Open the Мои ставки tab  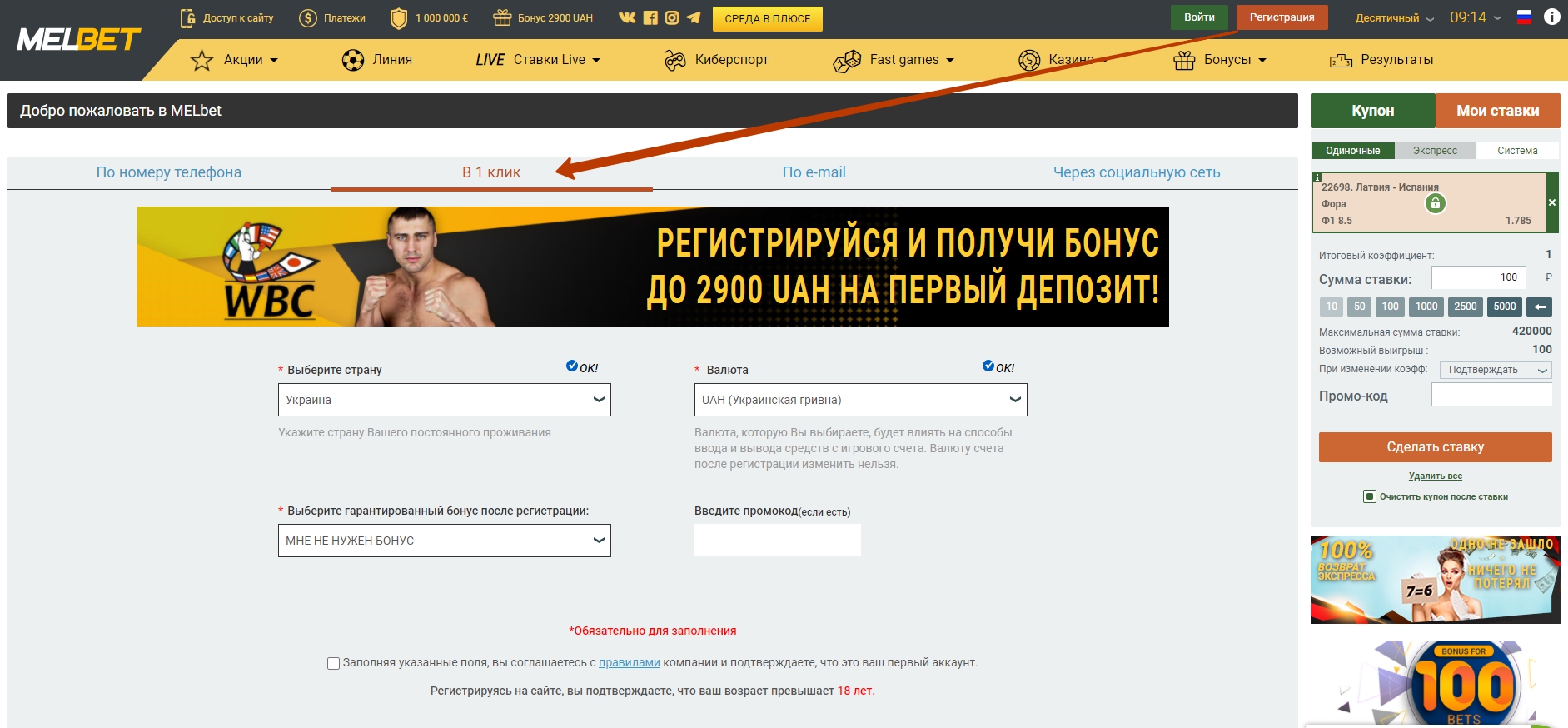point(1498,111)
